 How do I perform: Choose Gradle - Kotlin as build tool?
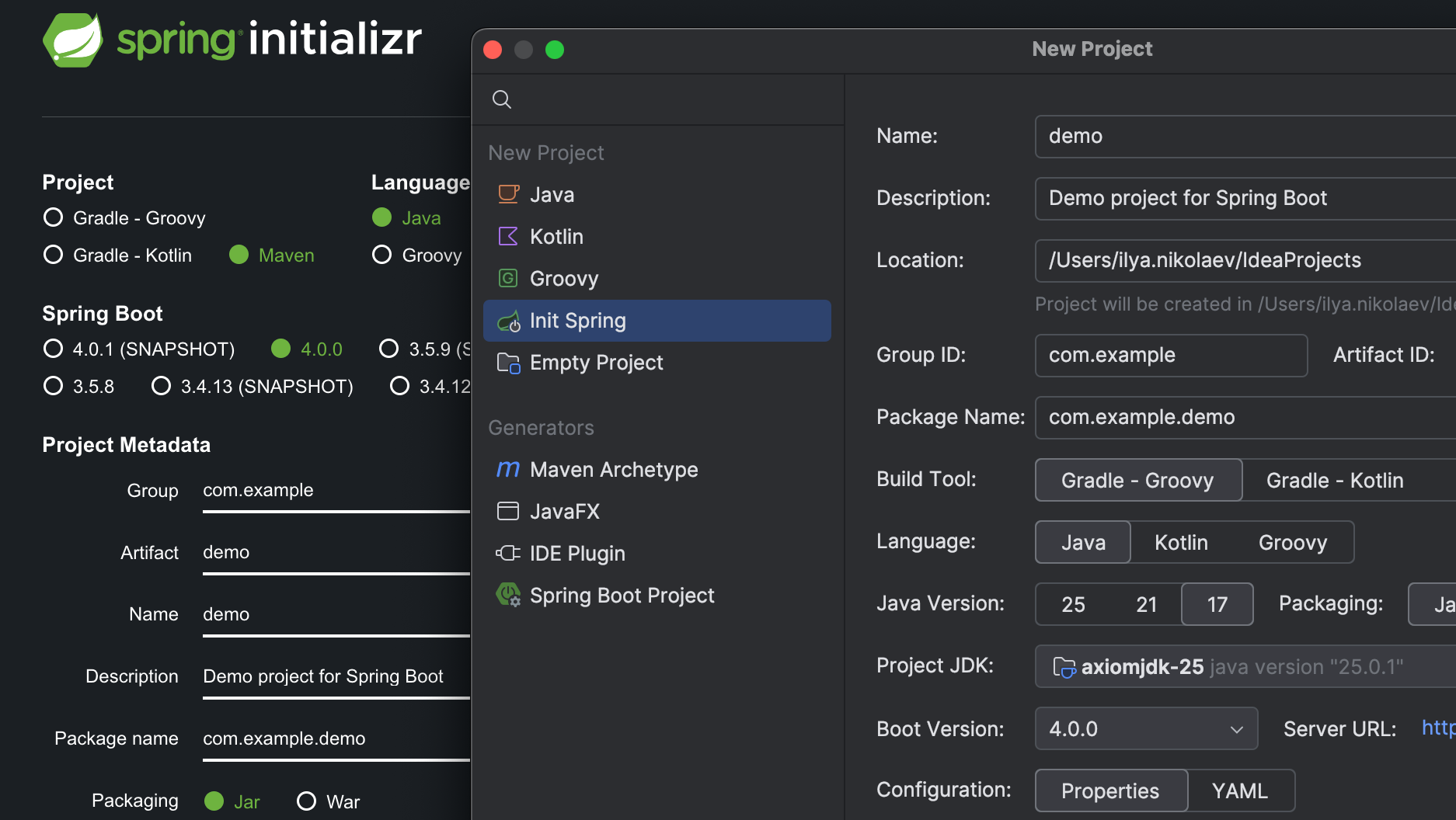pos(1334,480)
